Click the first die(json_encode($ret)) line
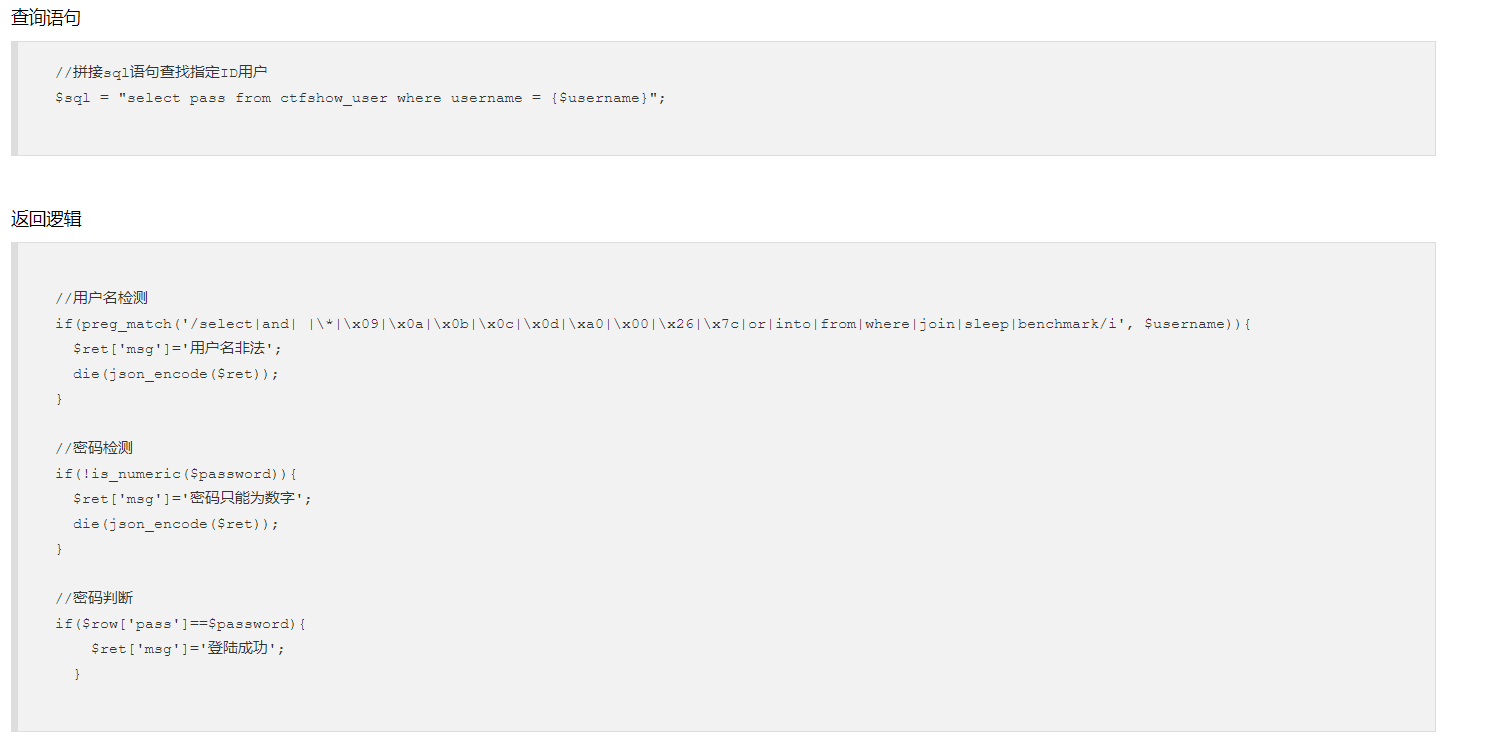1489x741 pixels. tap(176, 374)
